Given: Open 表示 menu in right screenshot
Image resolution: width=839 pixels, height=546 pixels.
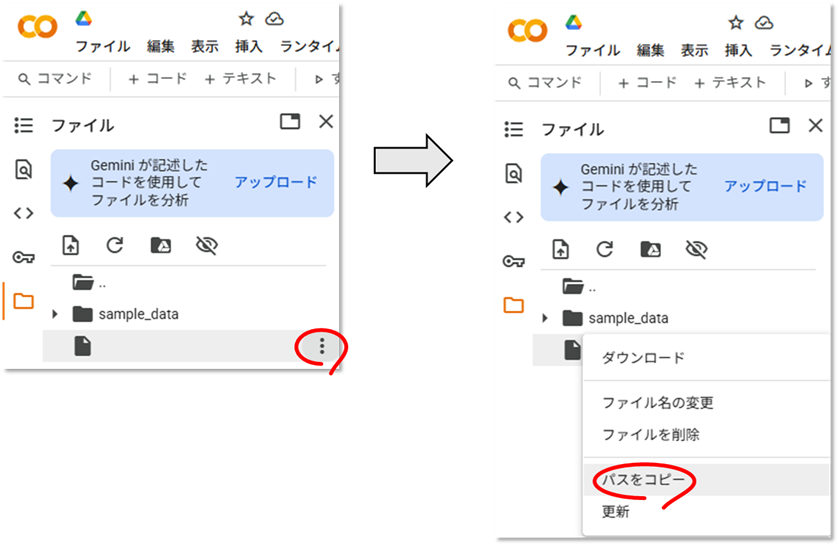Looking at the screenshot, I should click(x=695, y=50).
